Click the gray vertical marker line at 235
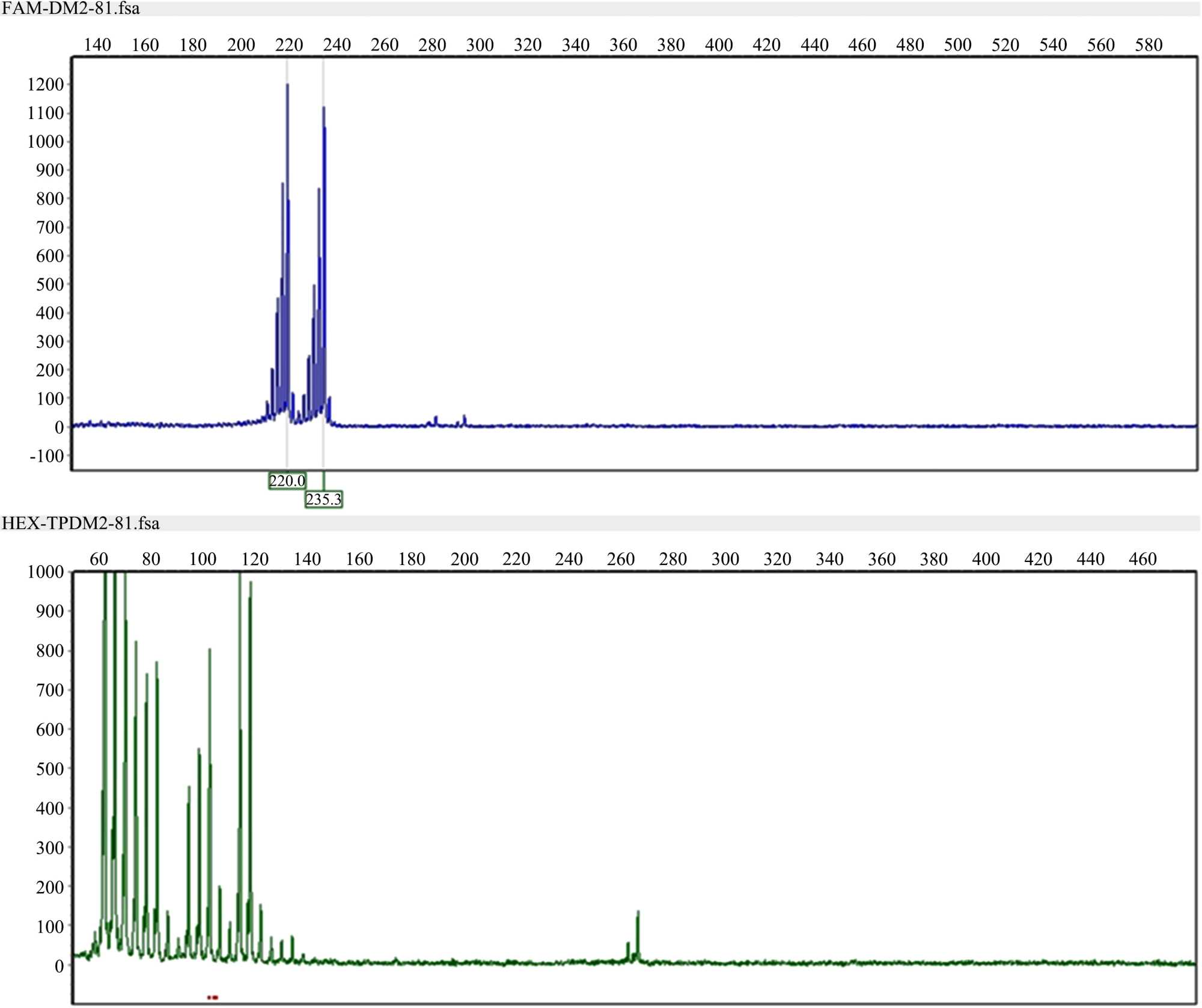 (323, 448)
